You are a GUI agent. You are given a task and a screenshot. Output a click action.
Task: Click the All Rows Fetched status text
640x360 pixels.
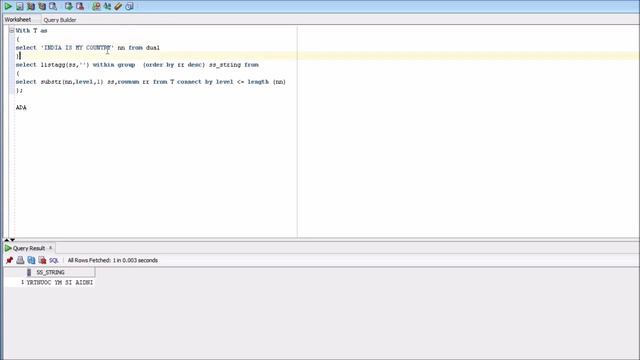[113, 260]
